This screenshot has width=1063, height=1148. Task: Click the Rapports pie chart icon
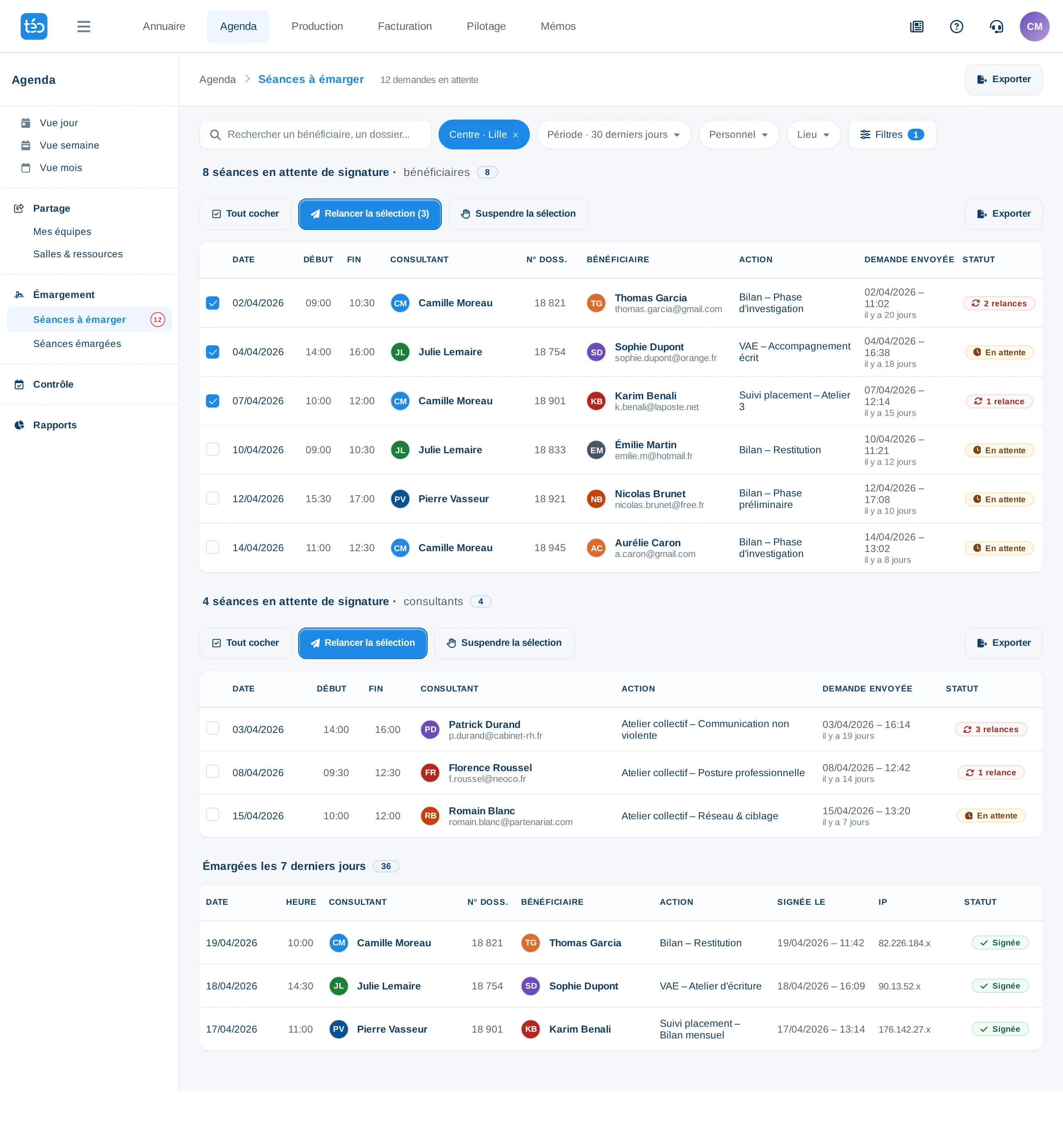point(19,425)
